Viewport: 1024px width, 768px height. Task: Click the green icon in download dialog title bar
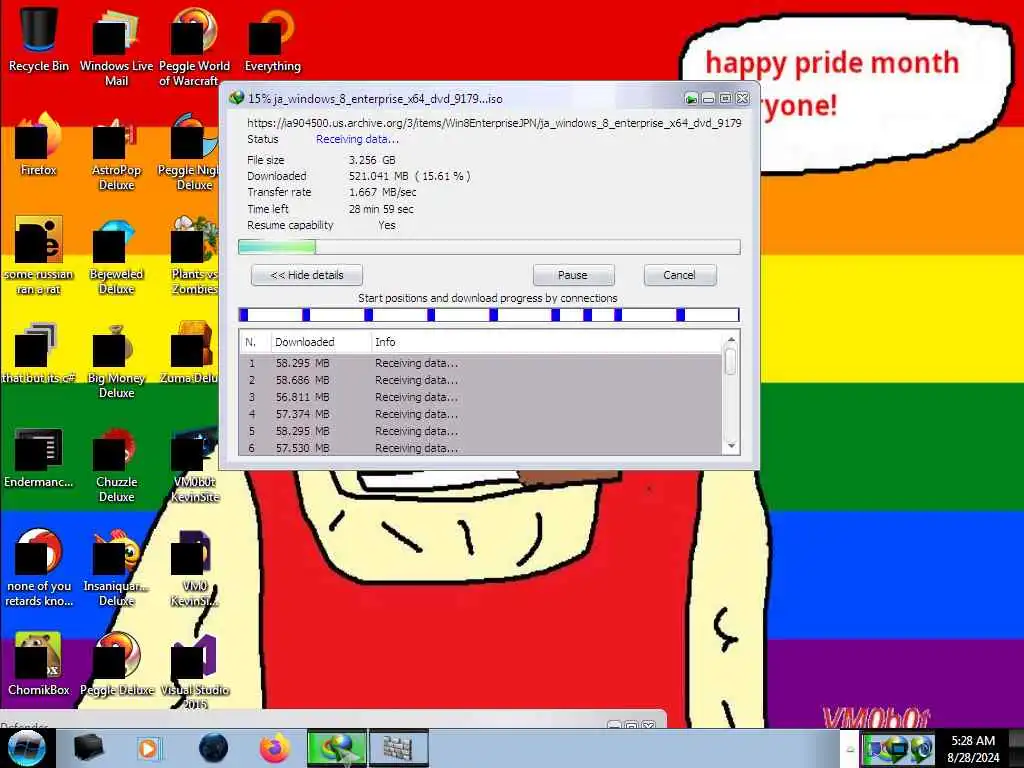pyautogui.click(x=691, y=99)
